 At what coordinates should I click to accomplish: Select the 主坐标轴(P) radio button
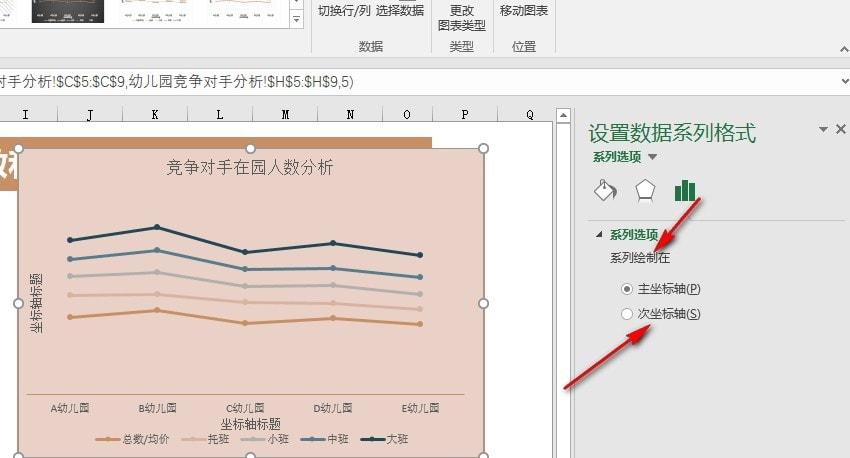click(627, 289)
